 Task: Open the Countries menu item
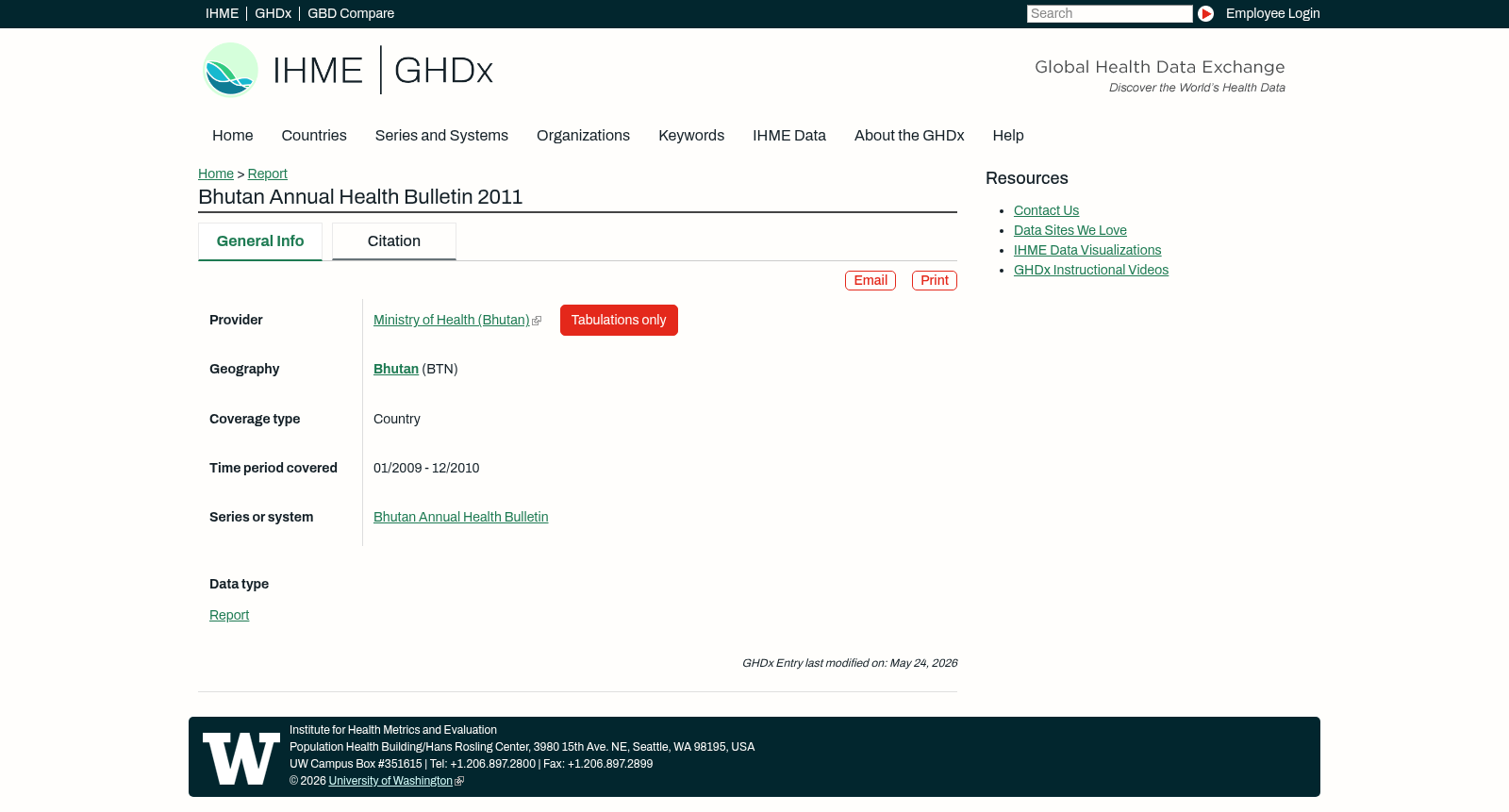(x=314, y=136)
